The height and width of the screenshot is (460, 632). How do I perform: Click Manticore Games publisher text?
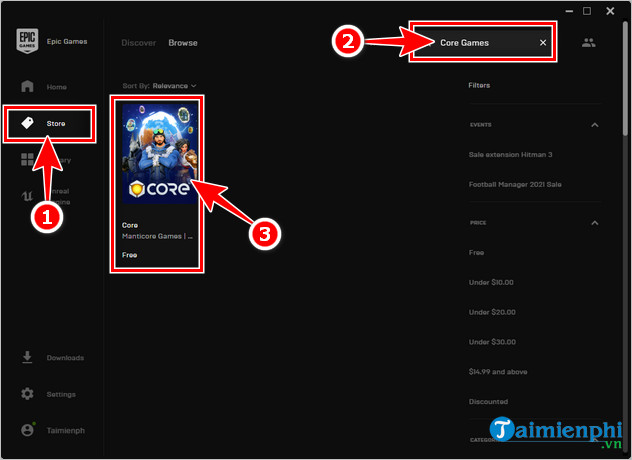pyautogui.click(x=157, y=236)
